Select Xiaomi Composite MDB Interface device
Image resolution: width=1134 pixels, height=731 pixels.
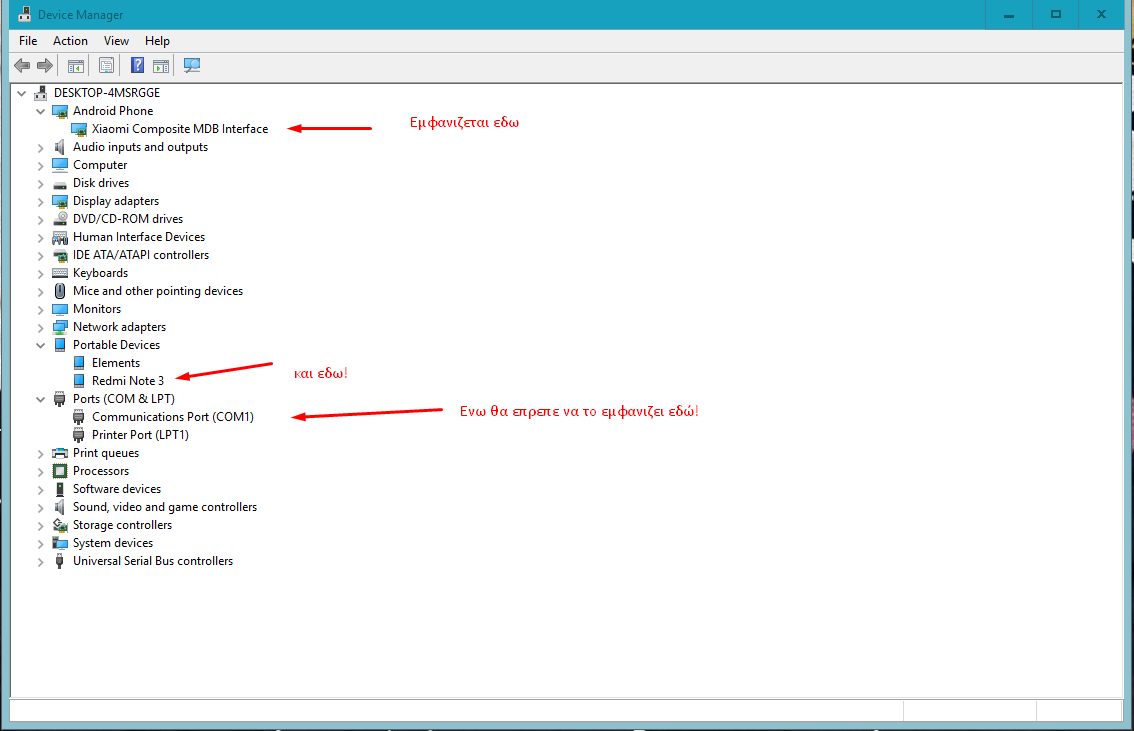(179, 129)
